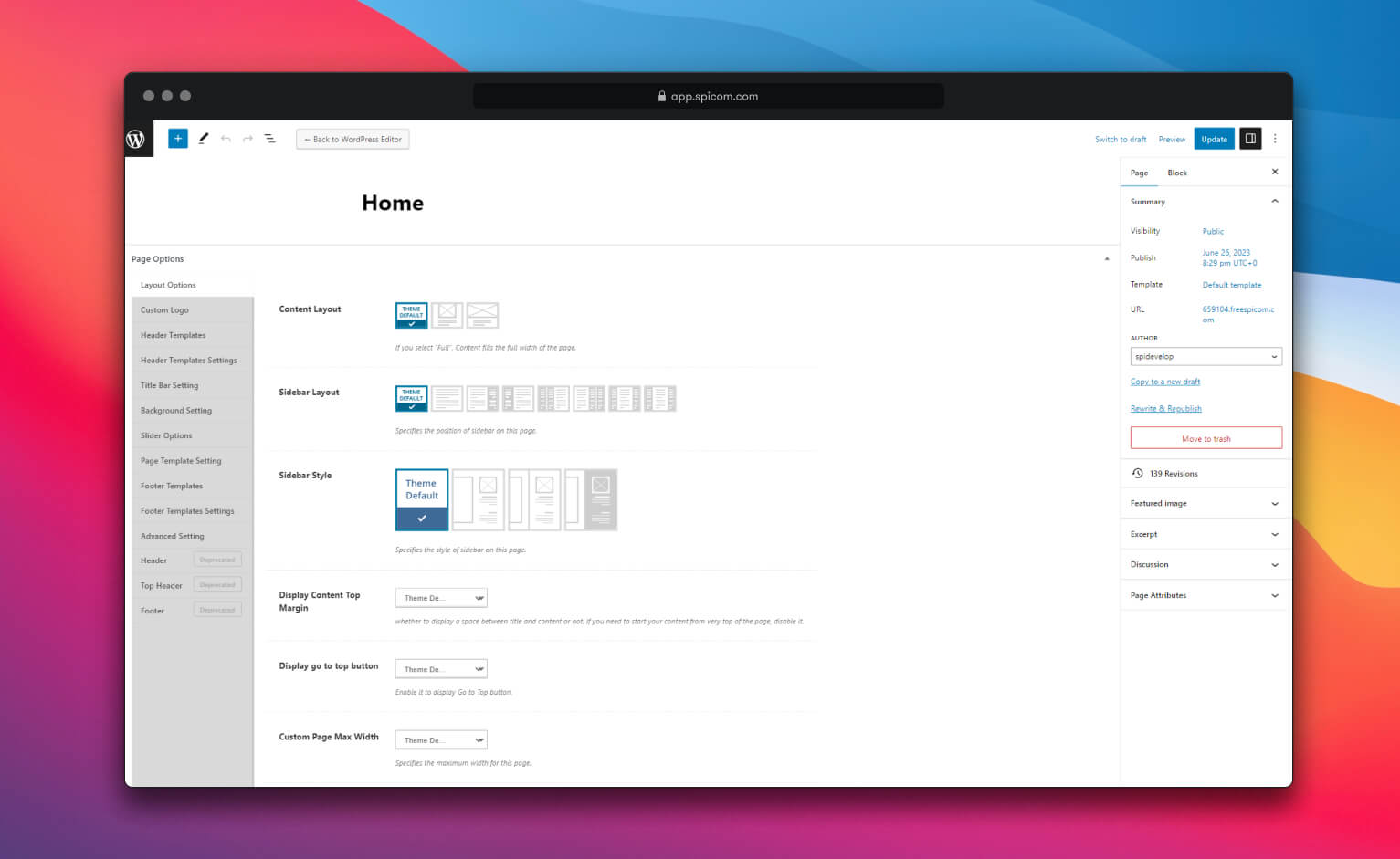
Task: Open the Slider Options tab
Action: pyautogui.click(x=193, y=435)
